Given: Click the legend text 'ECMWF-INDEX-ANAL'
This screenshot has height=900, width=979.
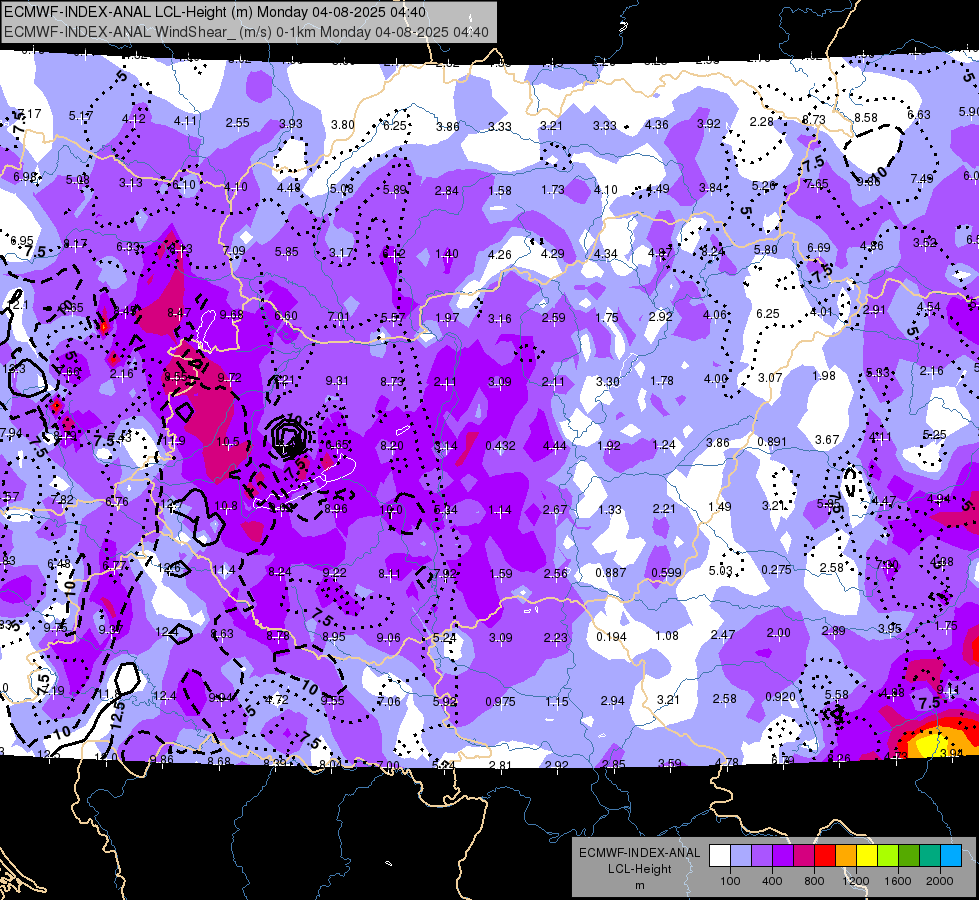Looking at the screenshot, I should tap(639, 853).
